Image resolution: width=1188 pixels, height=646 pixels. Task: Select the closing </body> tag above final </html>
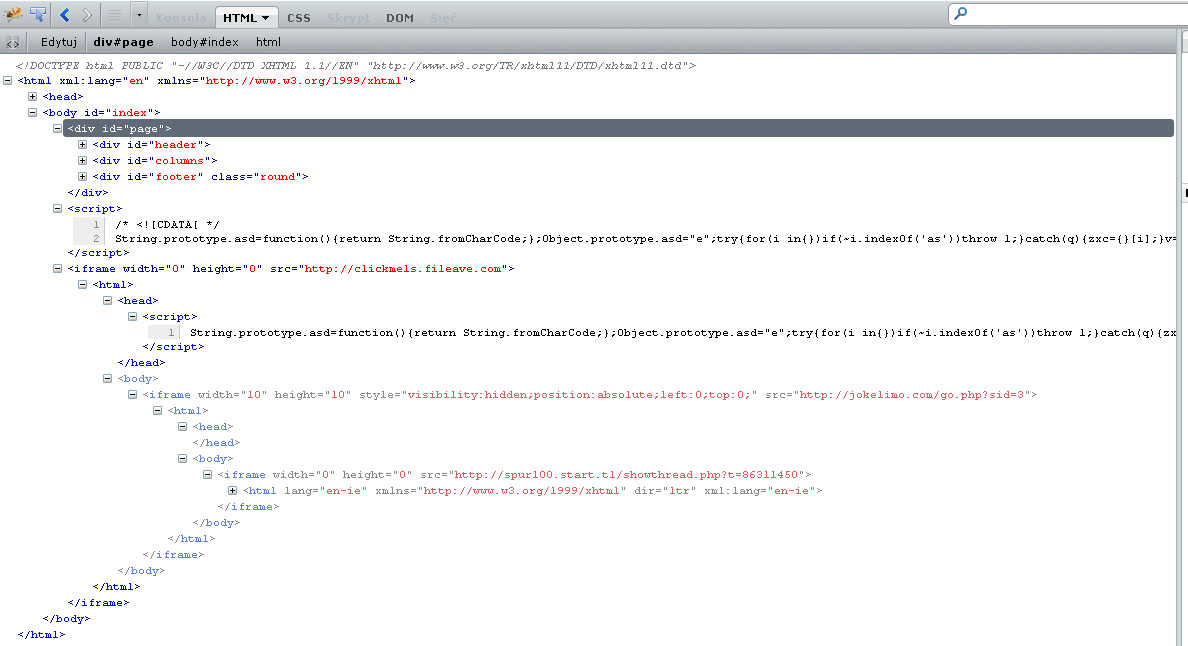click(x=67, y=619)
